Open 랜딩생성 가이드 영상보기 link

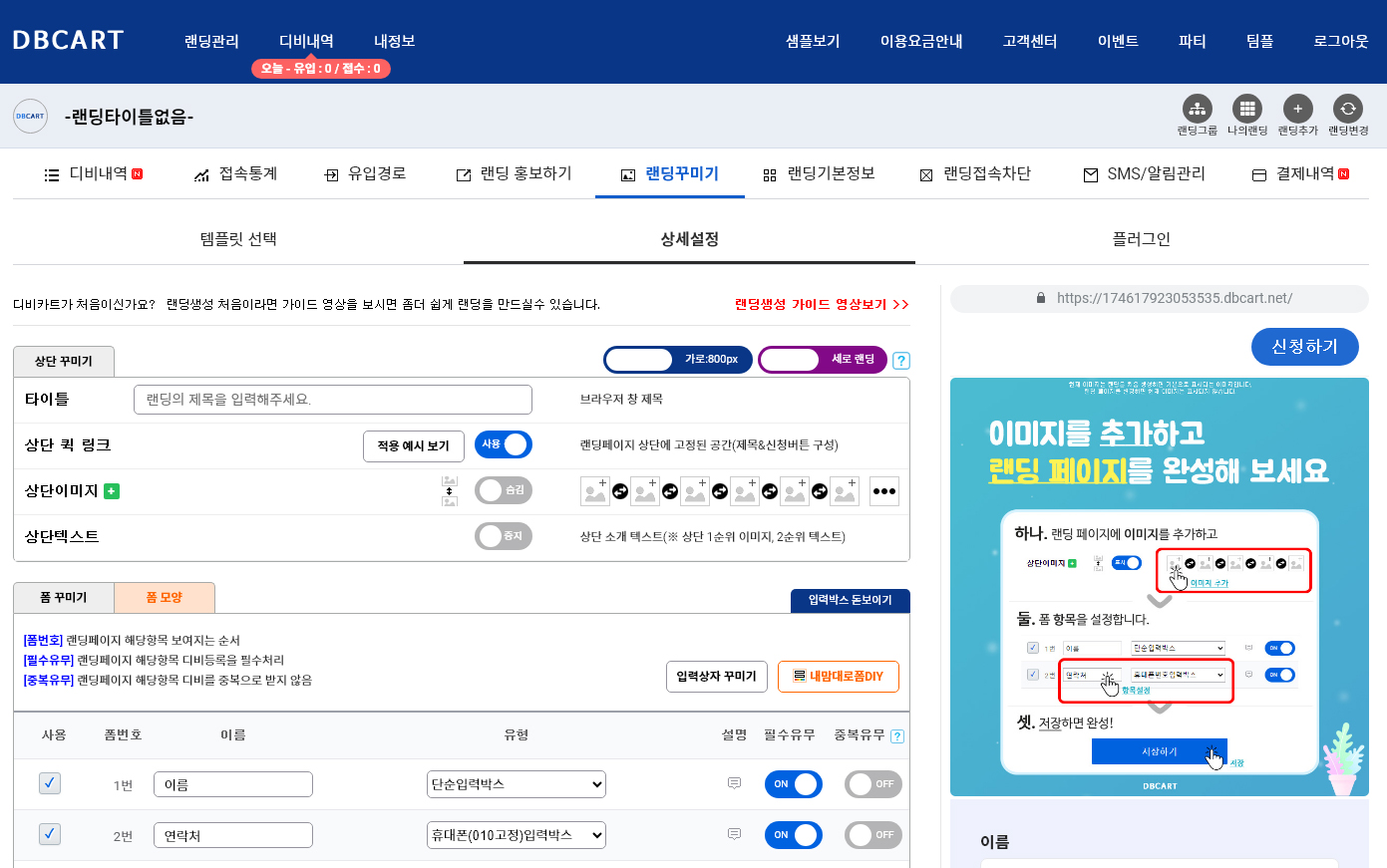pos(822,305)
